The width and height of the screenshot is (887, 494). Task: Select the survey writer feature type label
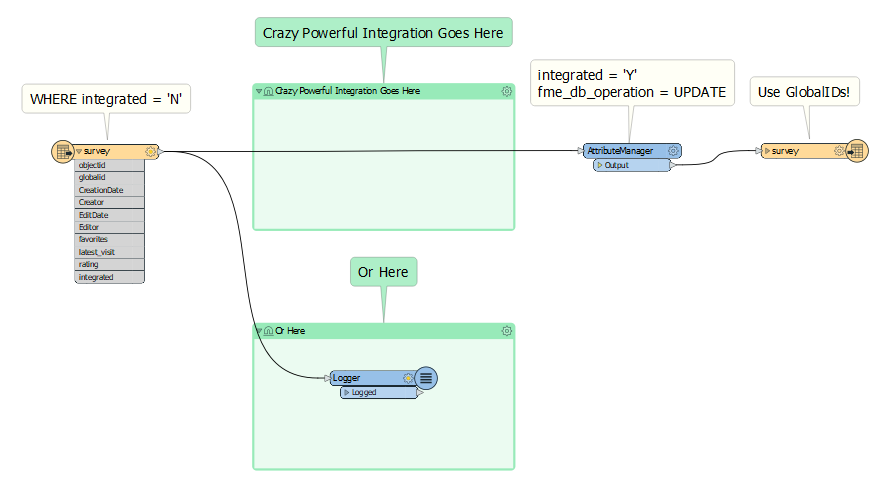click(785, 151)
